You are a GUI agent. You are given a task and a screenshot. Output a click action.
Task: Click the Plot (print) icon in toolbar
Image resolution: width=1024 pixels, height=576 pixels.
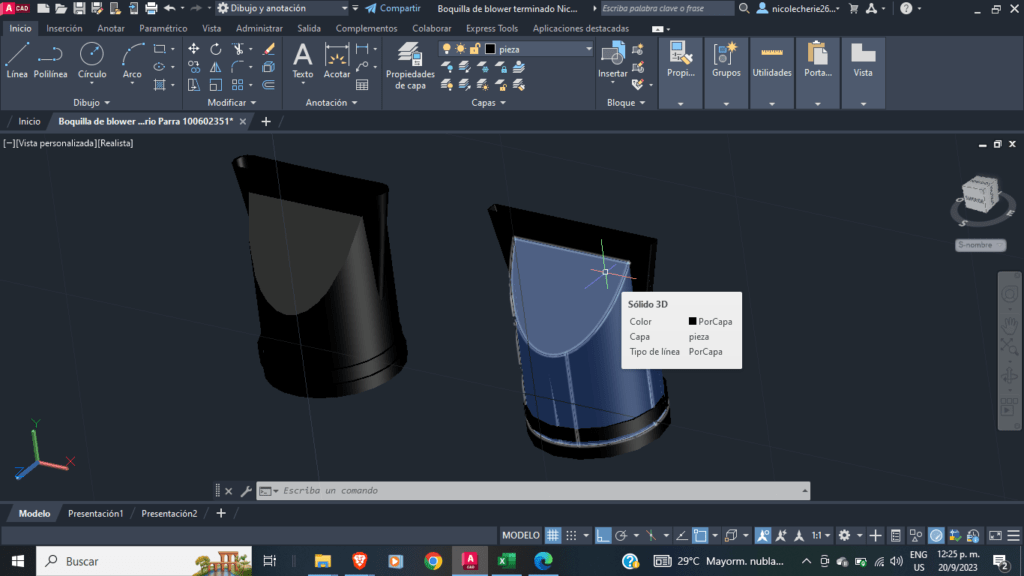click(x=151, y=8)
